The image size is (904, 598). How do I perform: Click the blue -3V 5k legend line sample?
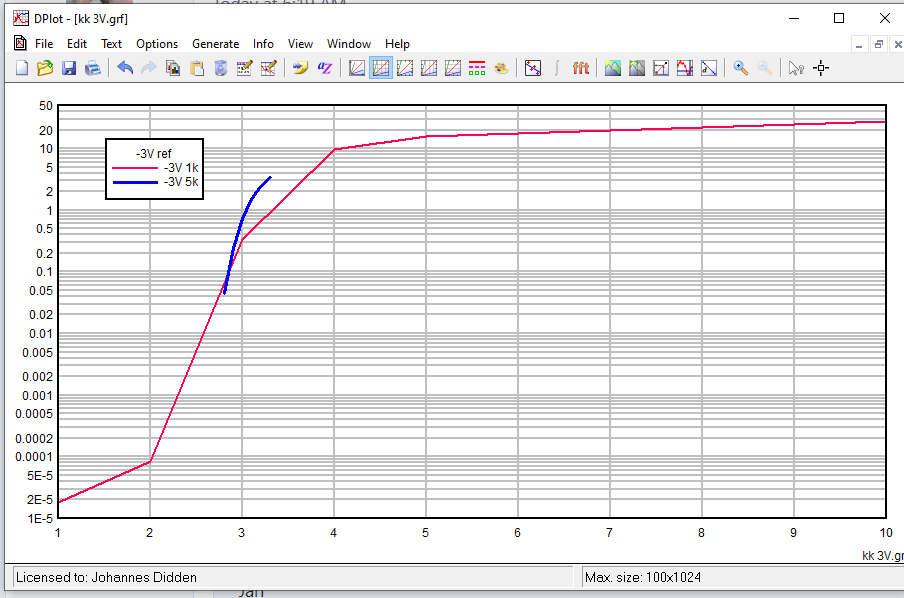(135, 182)
